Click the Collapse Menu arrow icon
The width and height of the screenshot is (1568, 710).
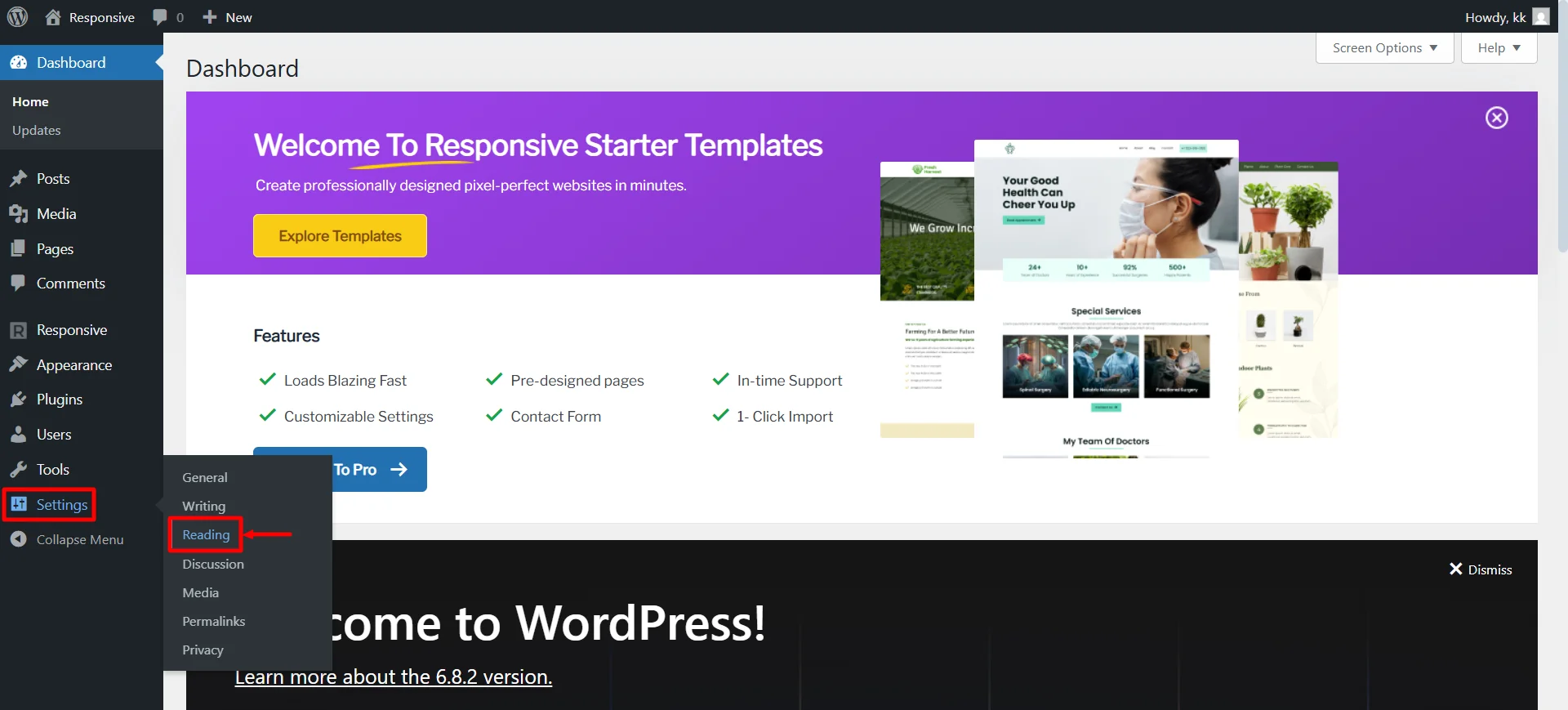click(x=19, y=539)
